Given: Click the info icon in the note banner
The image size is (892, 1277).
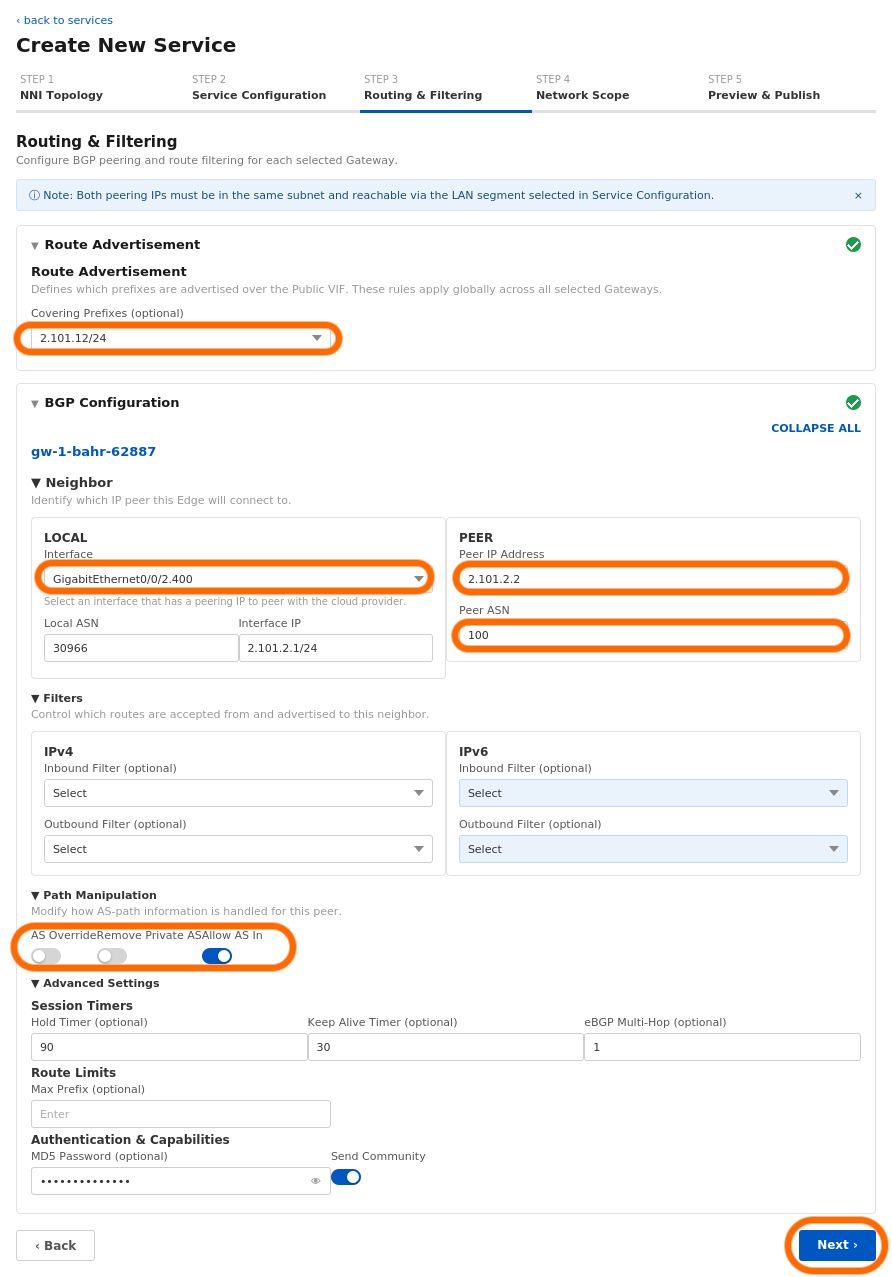Looking at the screenshot, I should point(34,196).
